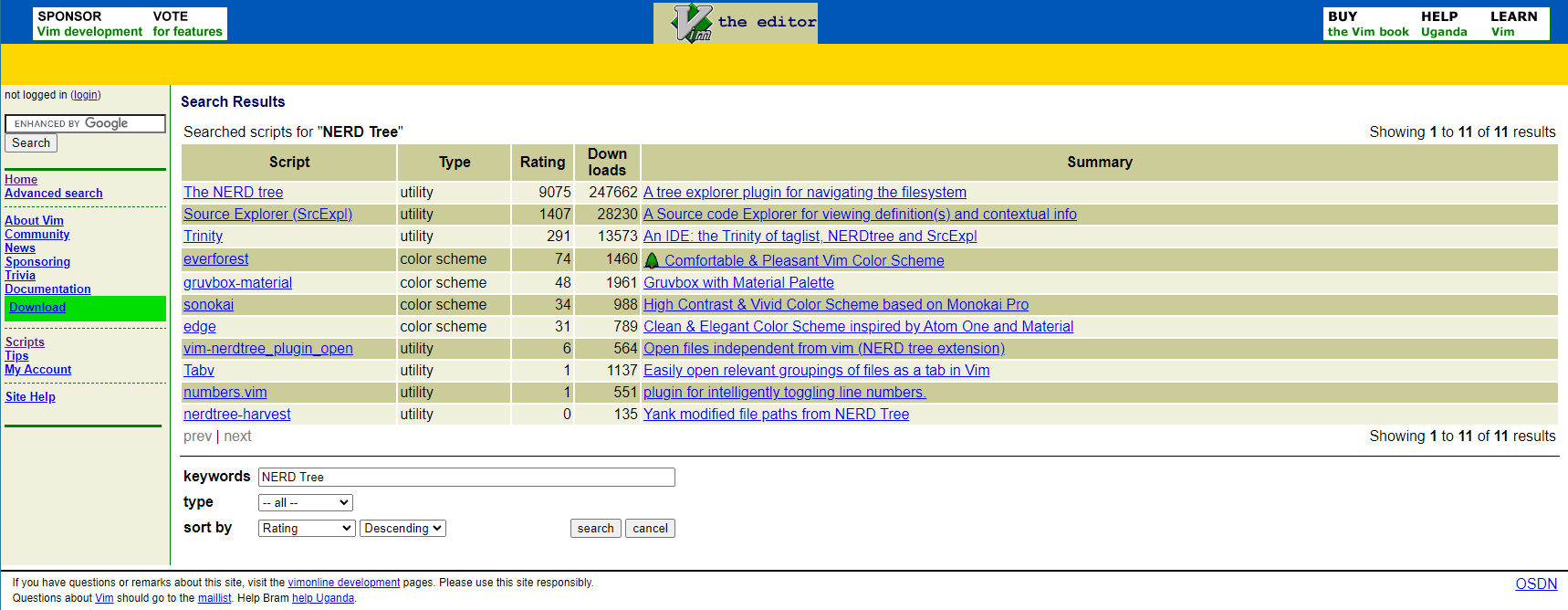Open gruvbox-material script link
The width and height of the screenshot is (1568, 610).
pyautogui.click(x=238, y=283)
